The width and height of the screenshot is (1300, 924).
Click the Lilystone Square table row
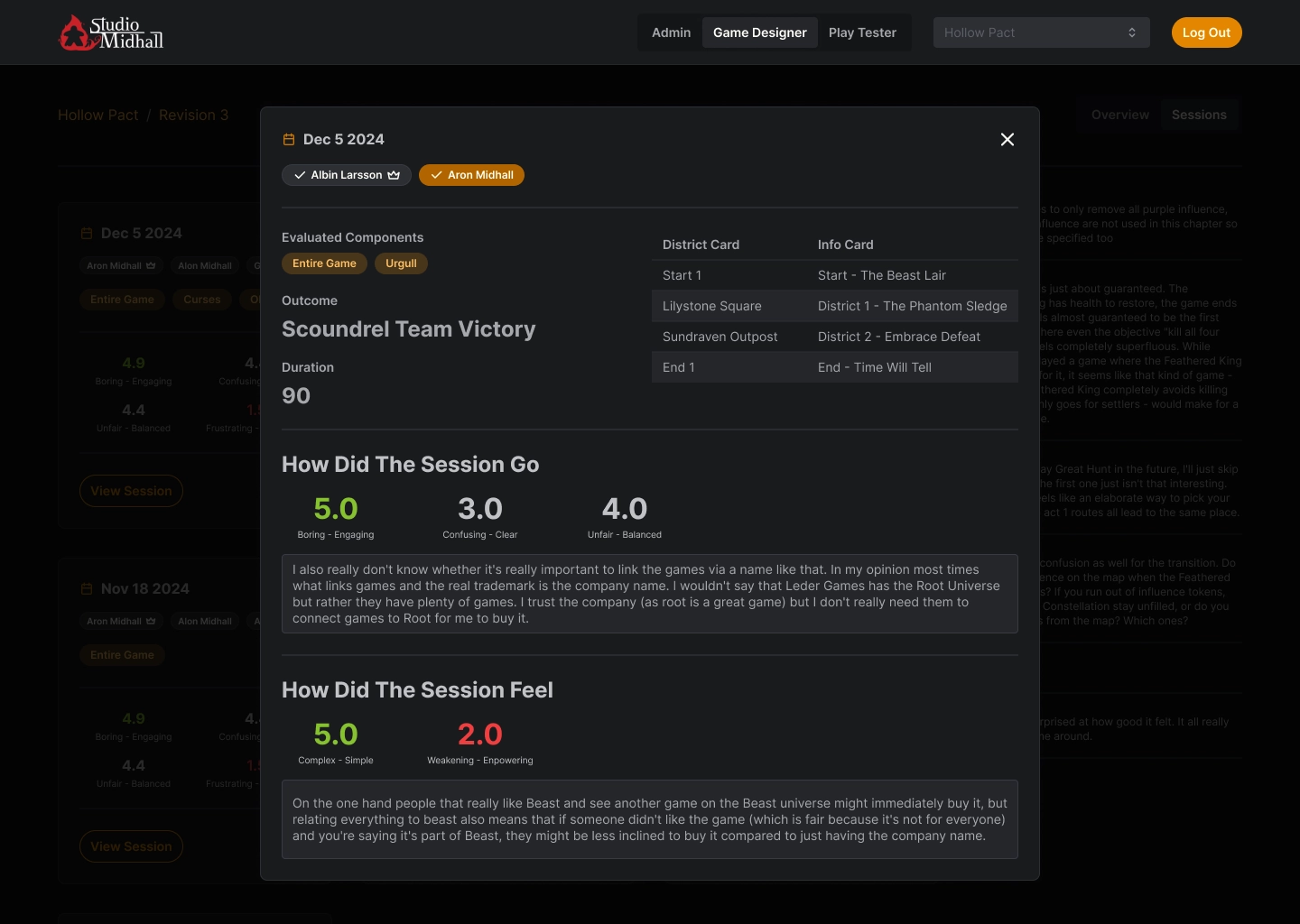pos(834,306)
